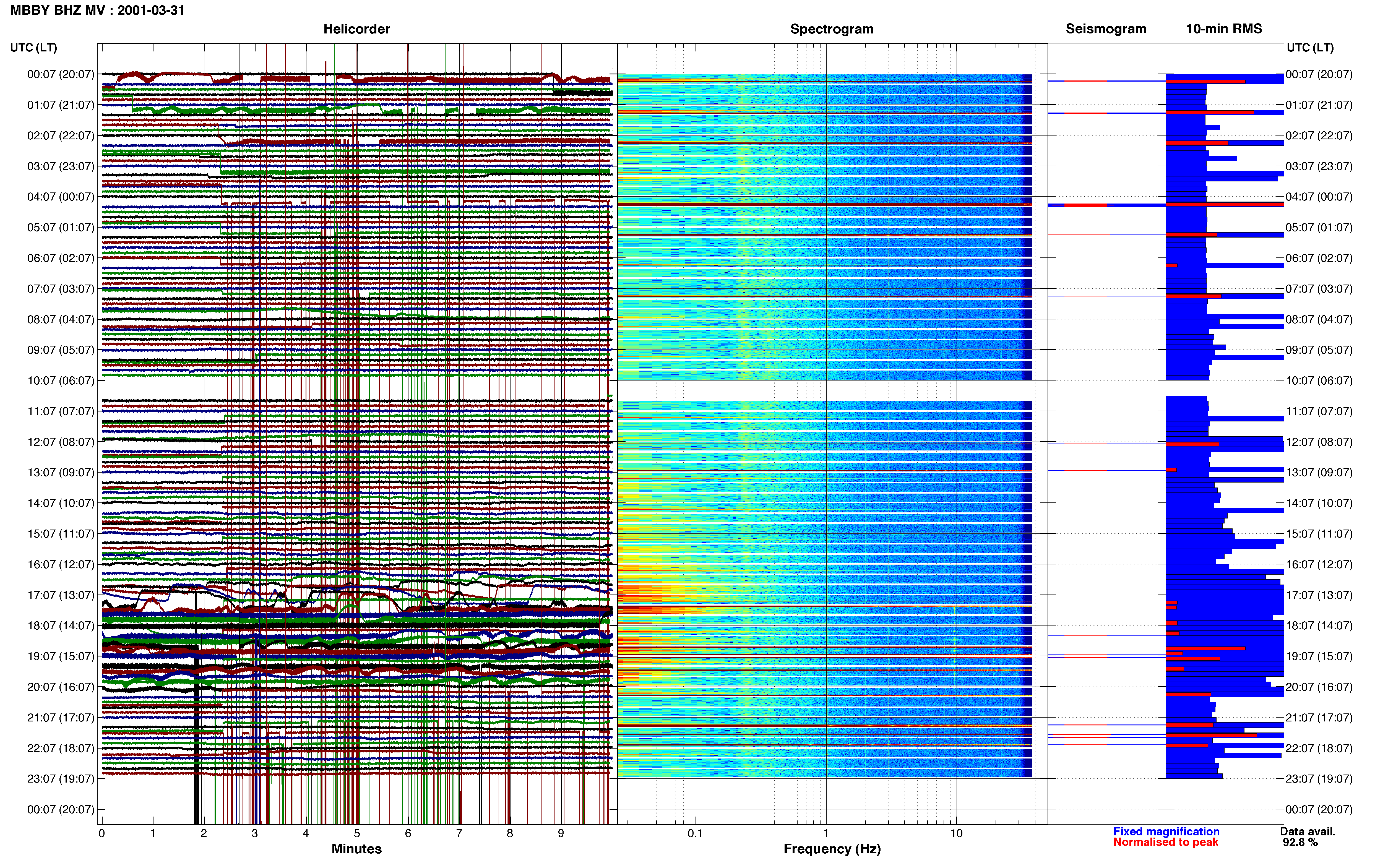Image resolution: width=1388 pixels, height=868 pixels.
Task: Select Helicorder time label "07:07 (03:07)"
Action: (61, 289)
